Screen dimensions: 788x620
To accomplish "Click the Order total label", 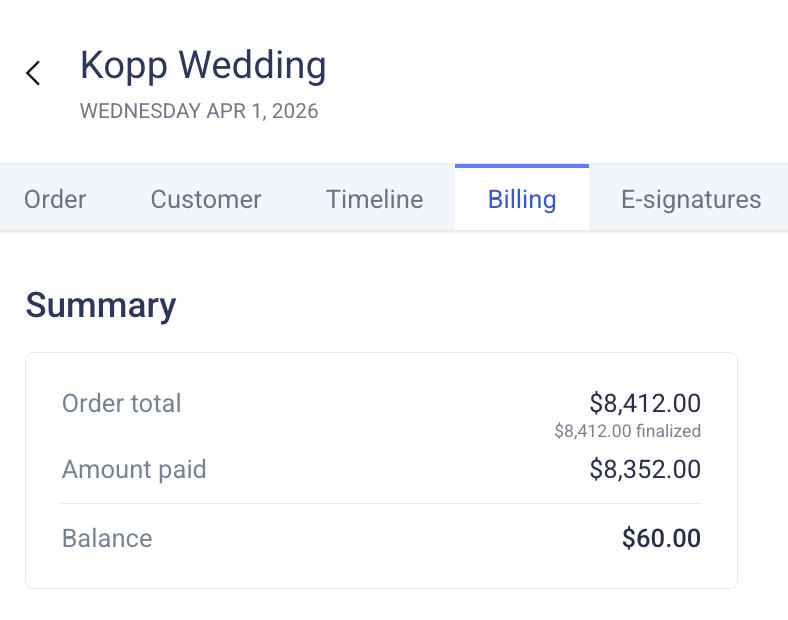I will tap(122, 404).
